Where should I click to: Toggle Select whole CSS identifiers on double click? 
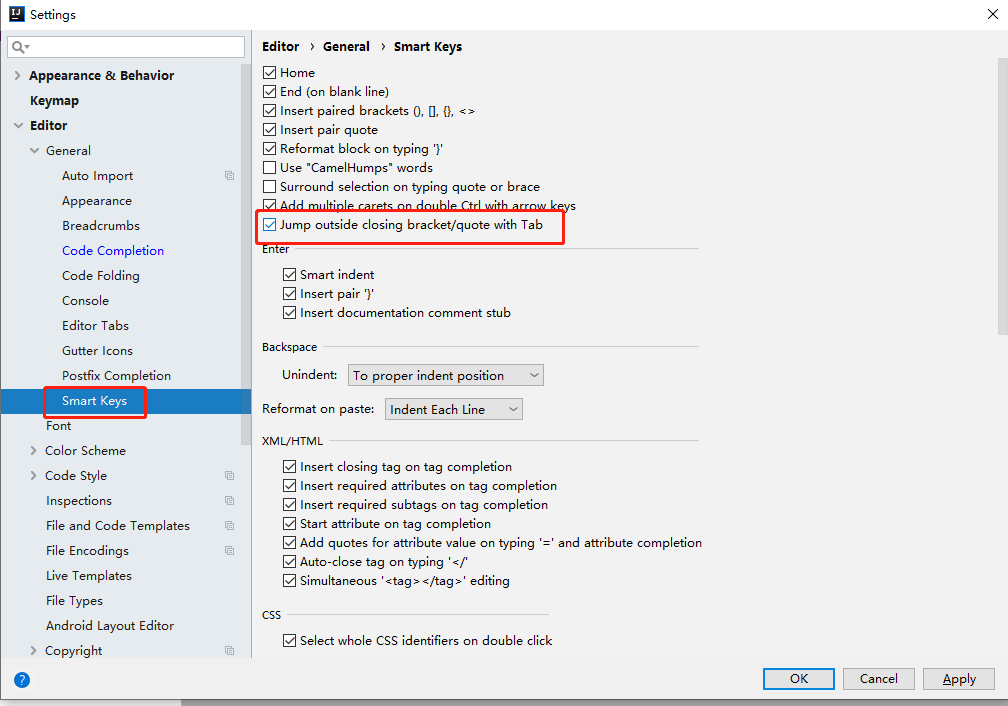click(x=290, y=640)
